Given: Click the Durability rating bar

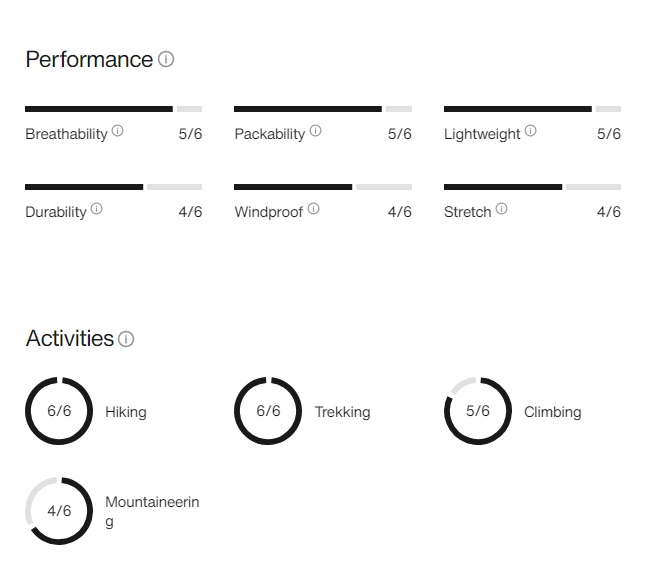Looking at the screenshot, I should click(x=114, y=187).
